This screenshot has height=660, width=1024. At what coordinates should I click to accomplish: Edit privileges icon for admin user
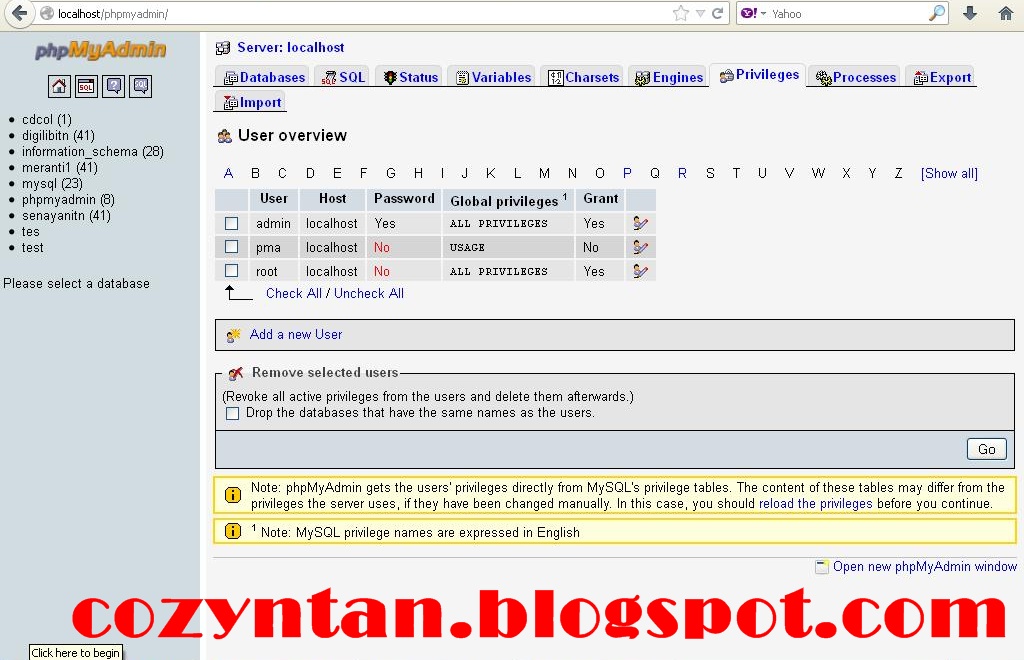[640, 223]
